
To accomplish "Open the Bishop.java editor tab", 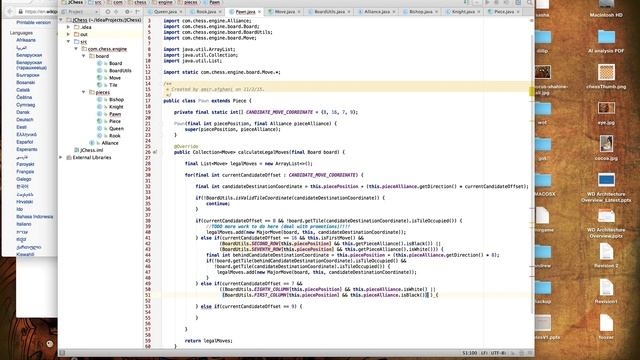I will pos(420,12).
